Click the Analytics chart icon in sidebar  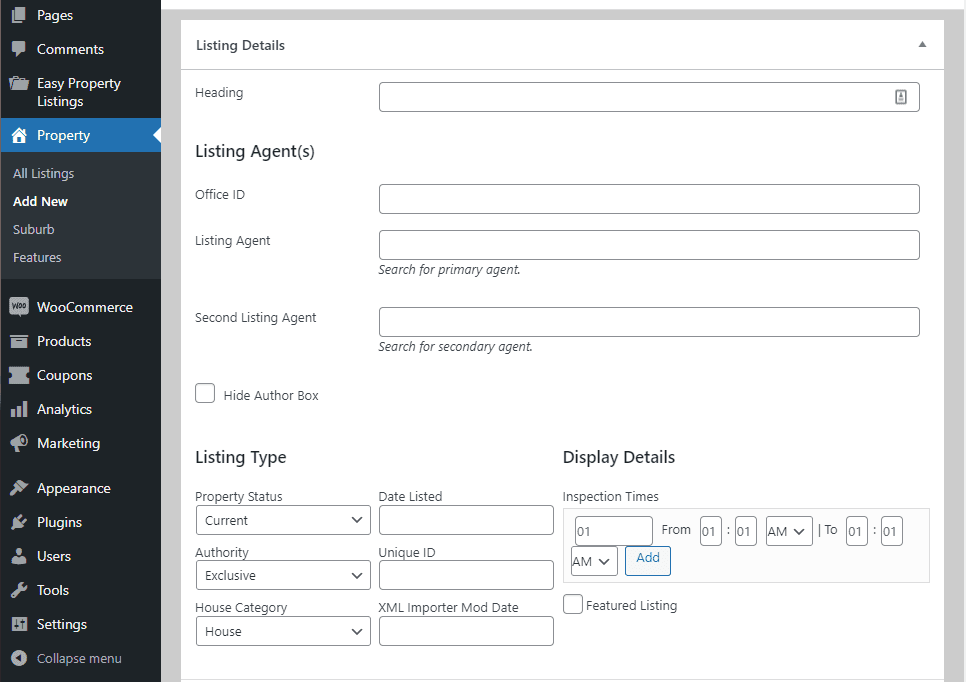pos(19,409)
